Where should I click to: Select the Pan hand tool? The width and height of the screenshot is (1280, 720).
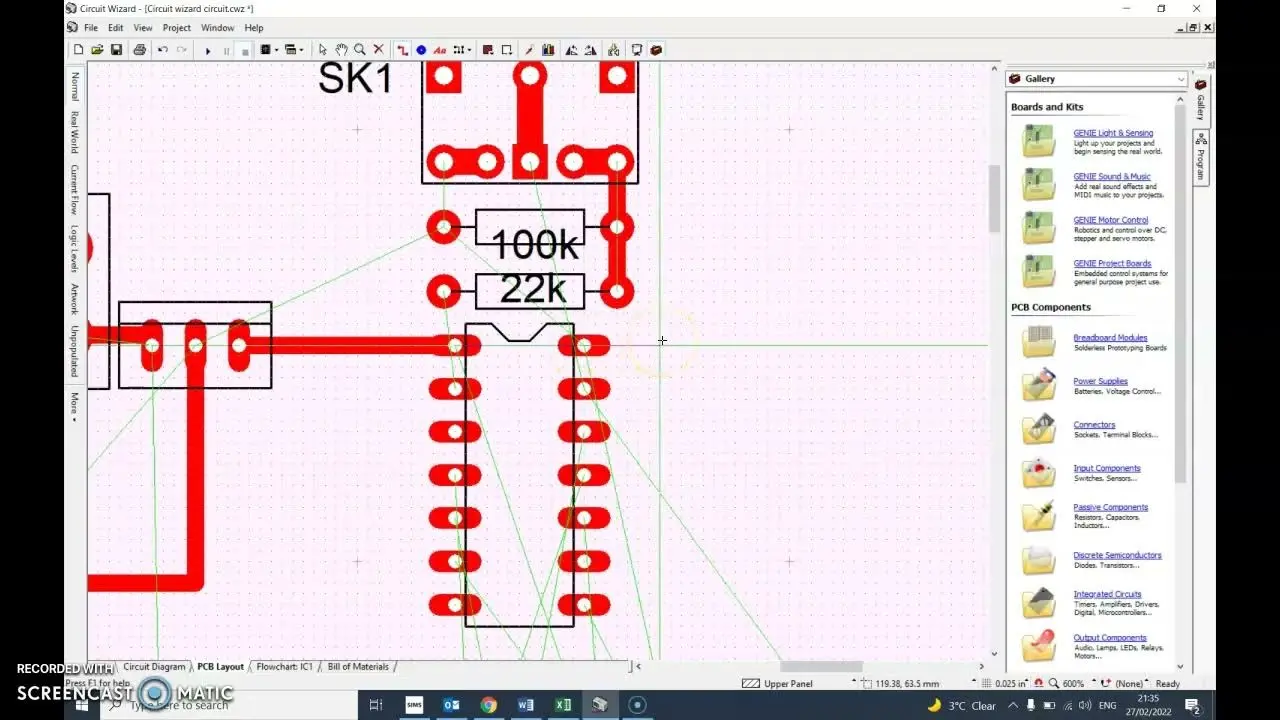(x=341, y=50)
